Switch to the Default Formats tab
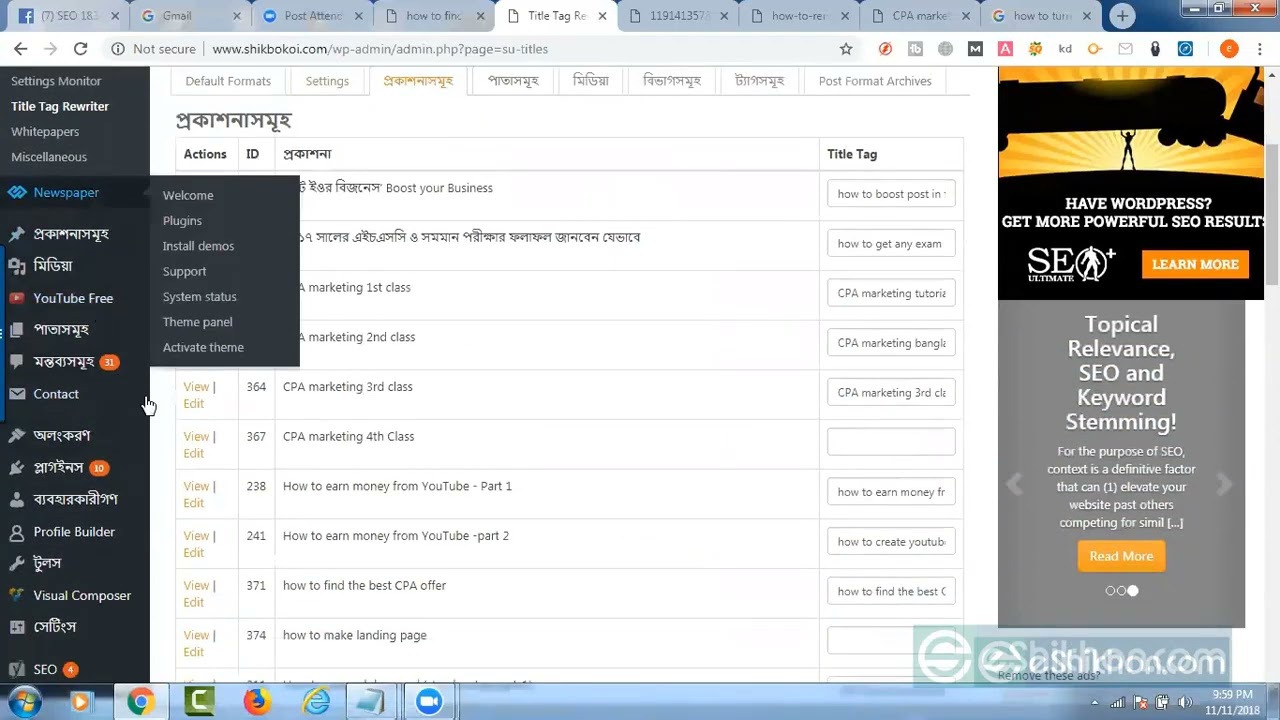The image size is (1280, 720). tap(228, 81)
